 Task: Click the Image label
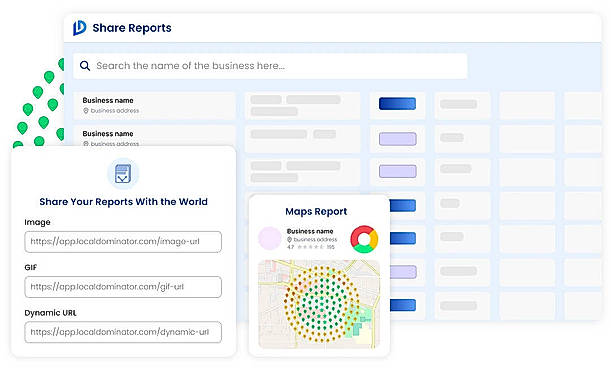37,222
